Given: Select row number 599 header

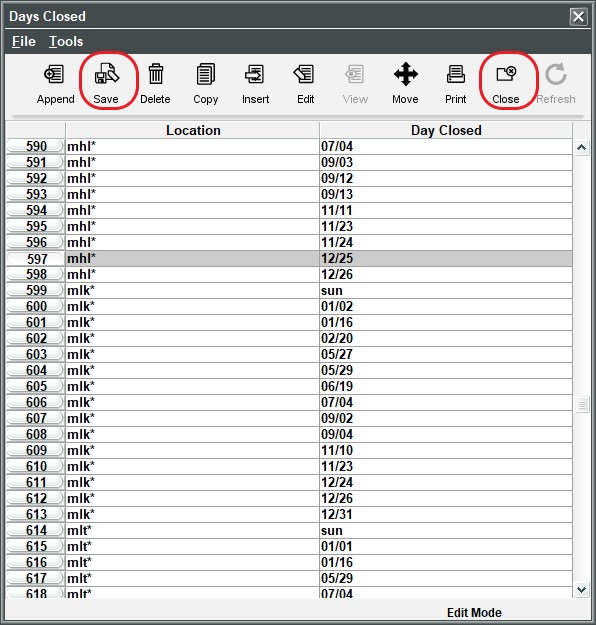Looking at the screenshot, I should click(x=35, y=291).
